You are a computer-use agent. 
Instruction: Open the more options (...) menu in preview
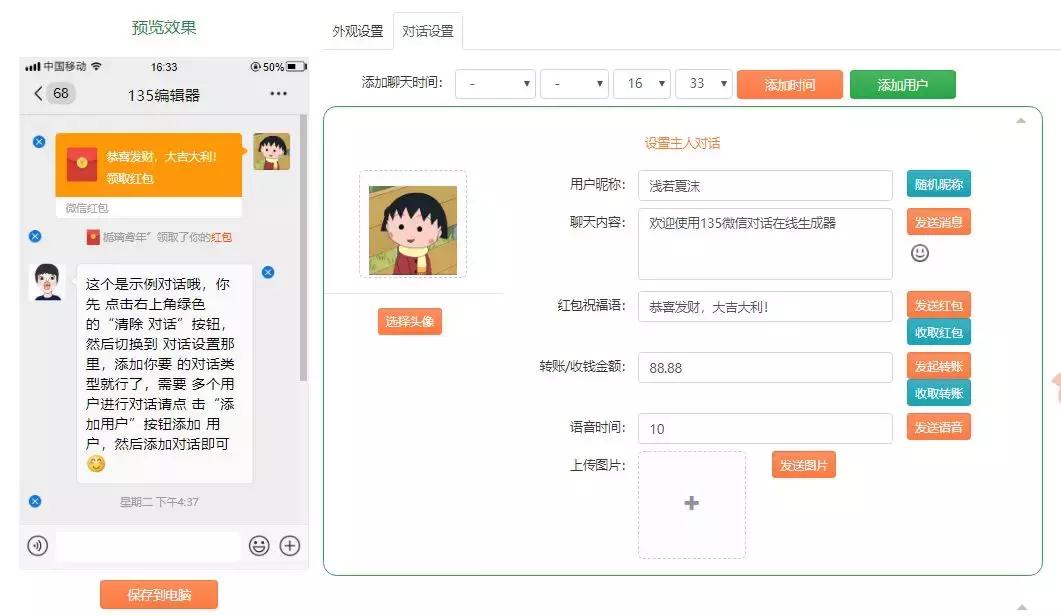click(x=277, y=92)
